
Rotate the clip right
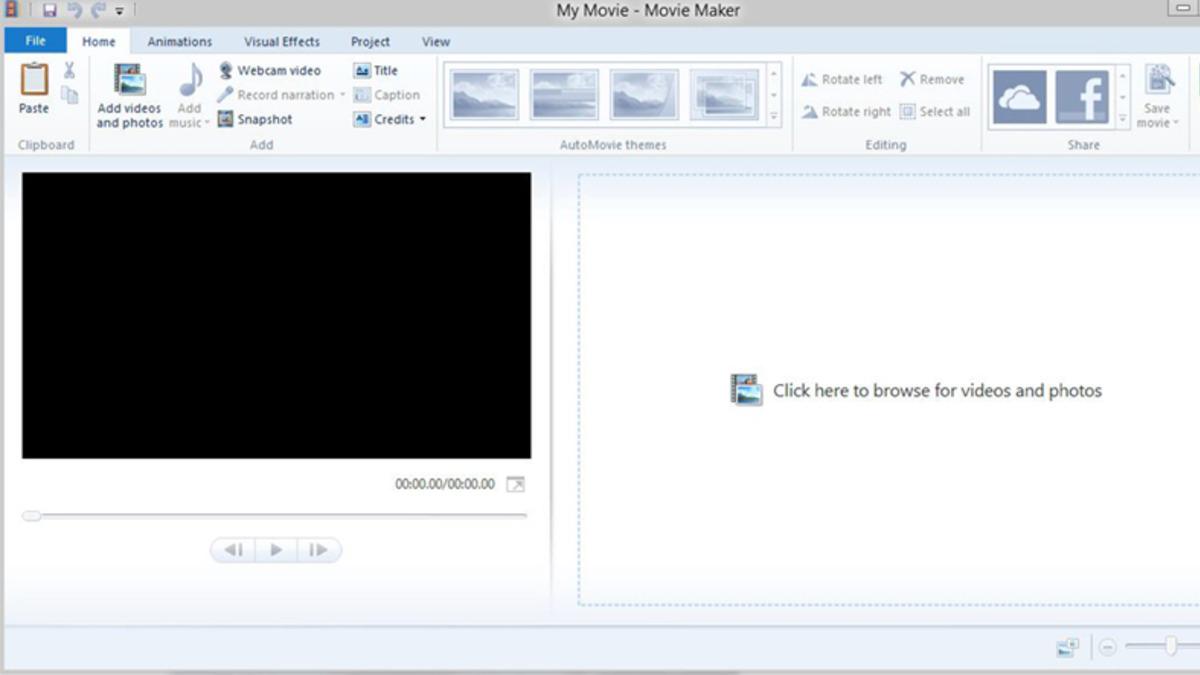[x=847, y=112]
